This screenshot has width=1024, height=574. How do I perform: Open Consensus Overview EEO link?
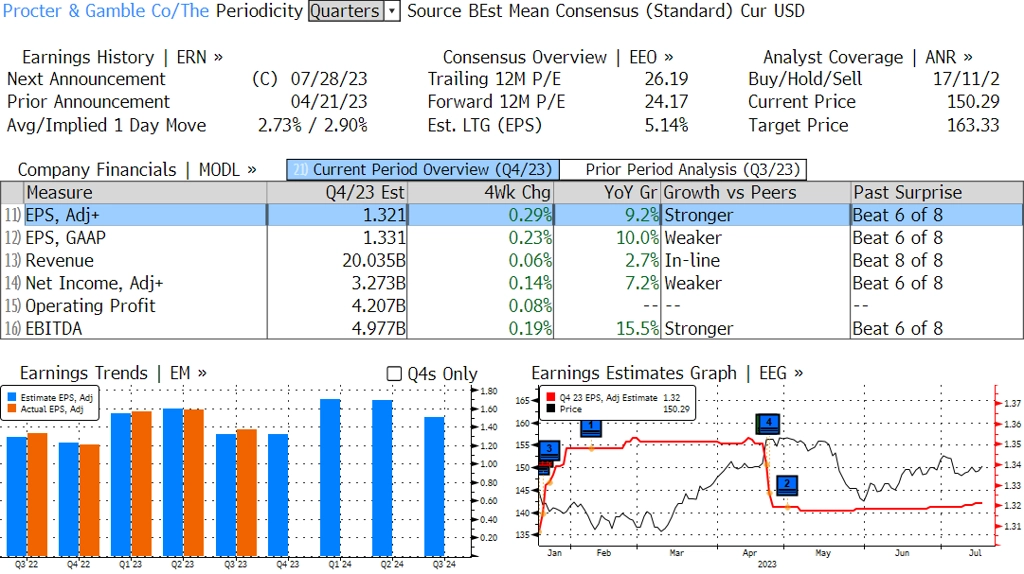pyautogui.click(x=558, y=57)
